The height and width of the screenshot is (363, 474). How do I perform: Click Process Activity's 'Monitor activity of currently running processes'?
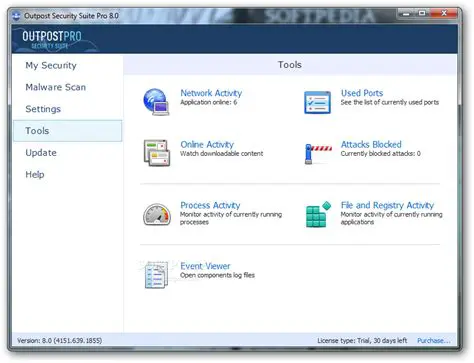click(x=231, y=218)
